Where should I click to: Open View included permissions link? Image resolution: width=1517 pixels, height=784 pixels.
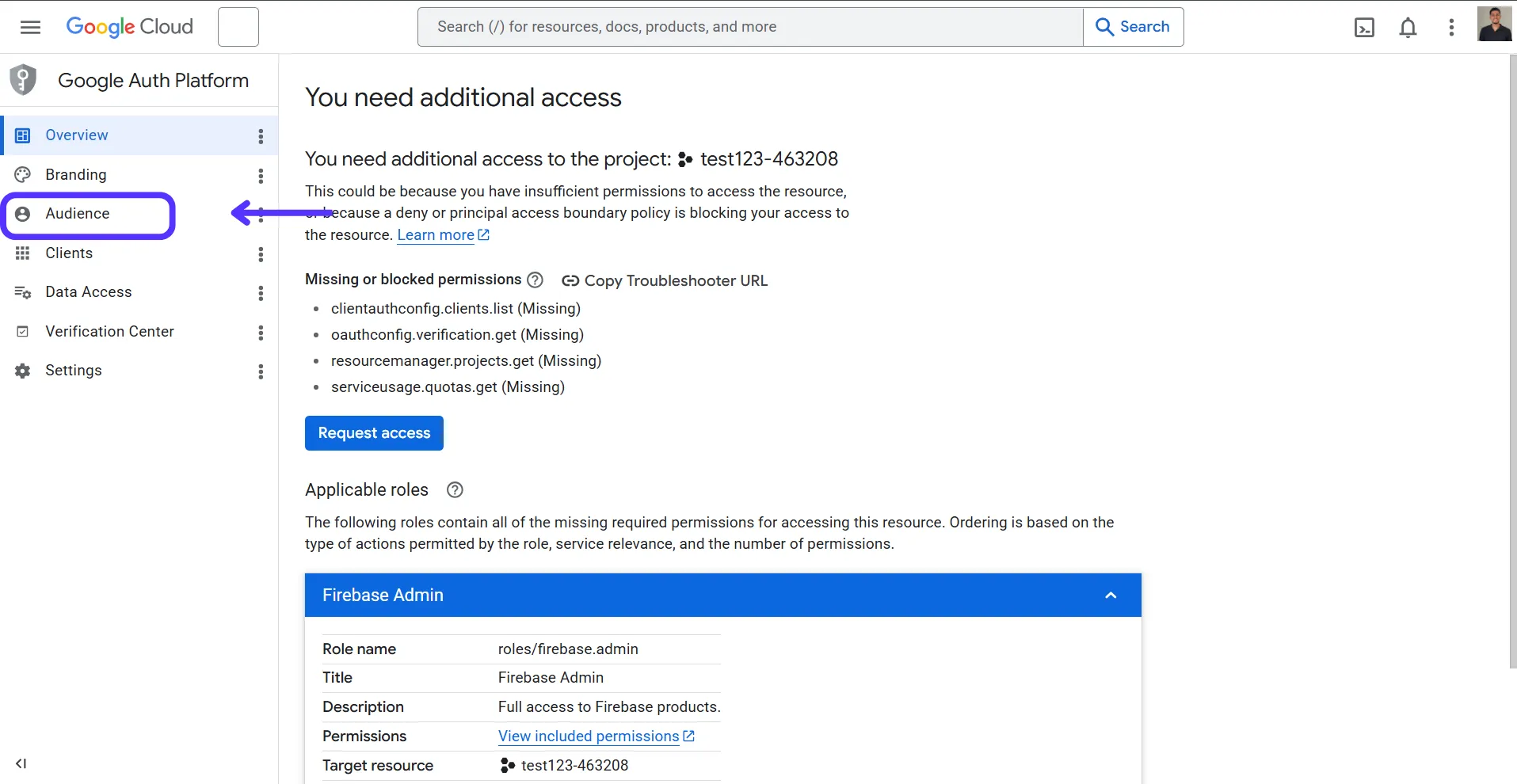597,736
